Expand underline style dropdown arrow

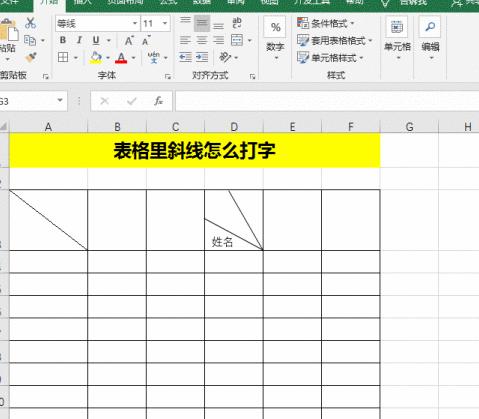click(x=109, y=41)
